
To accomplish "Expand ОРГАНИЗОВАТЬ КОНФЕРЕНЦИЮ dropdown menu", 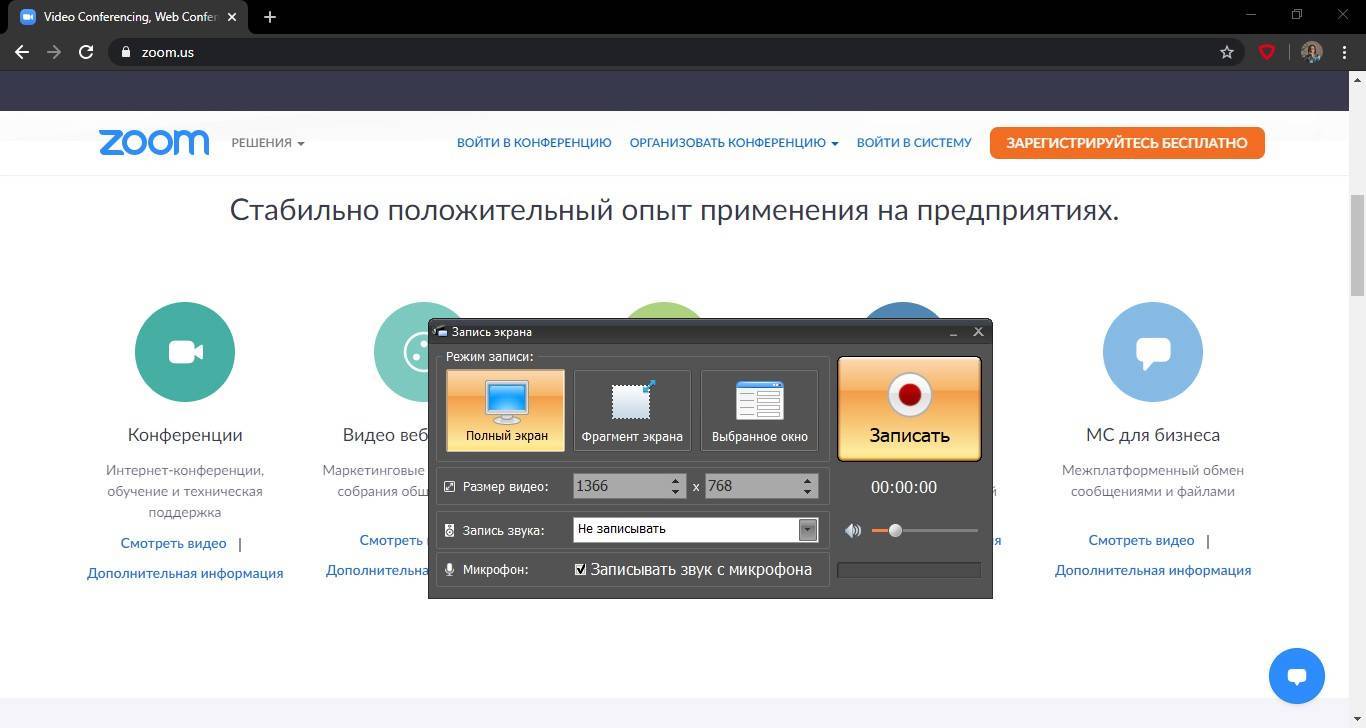I will [734, 143].
